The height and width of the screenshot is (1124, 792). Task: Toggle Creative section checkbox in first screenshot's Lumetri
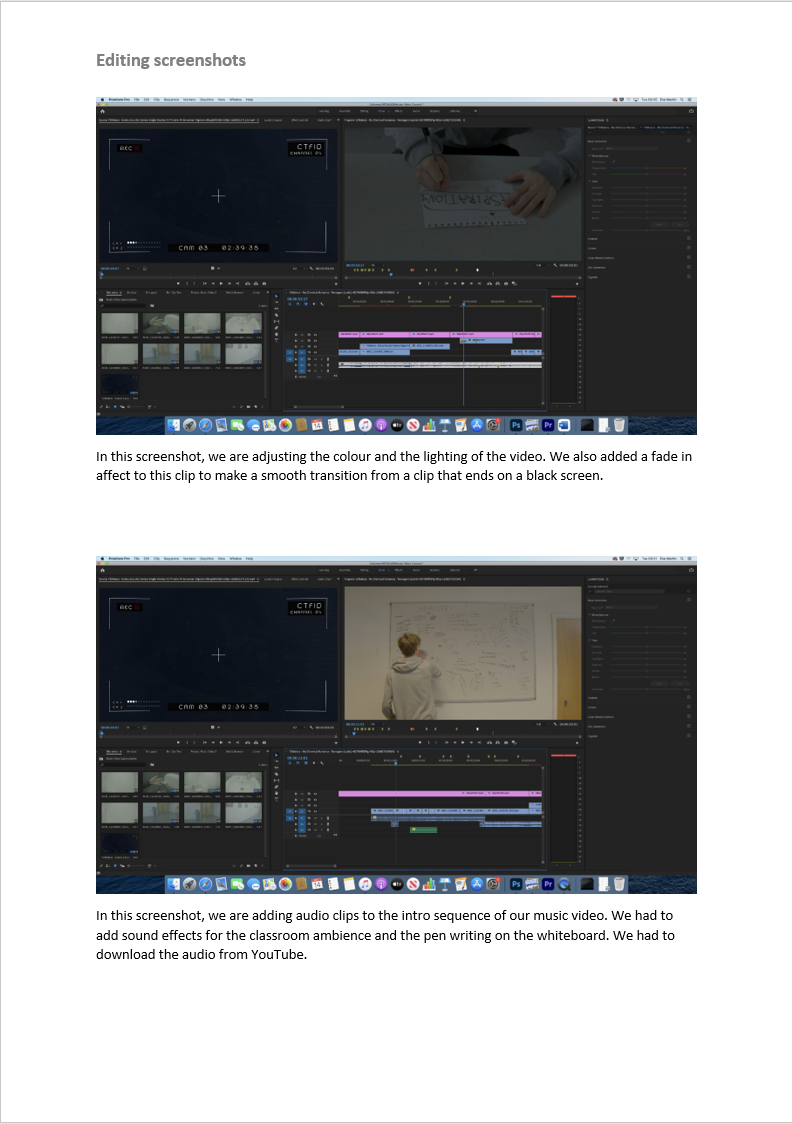tap(689, 238)
